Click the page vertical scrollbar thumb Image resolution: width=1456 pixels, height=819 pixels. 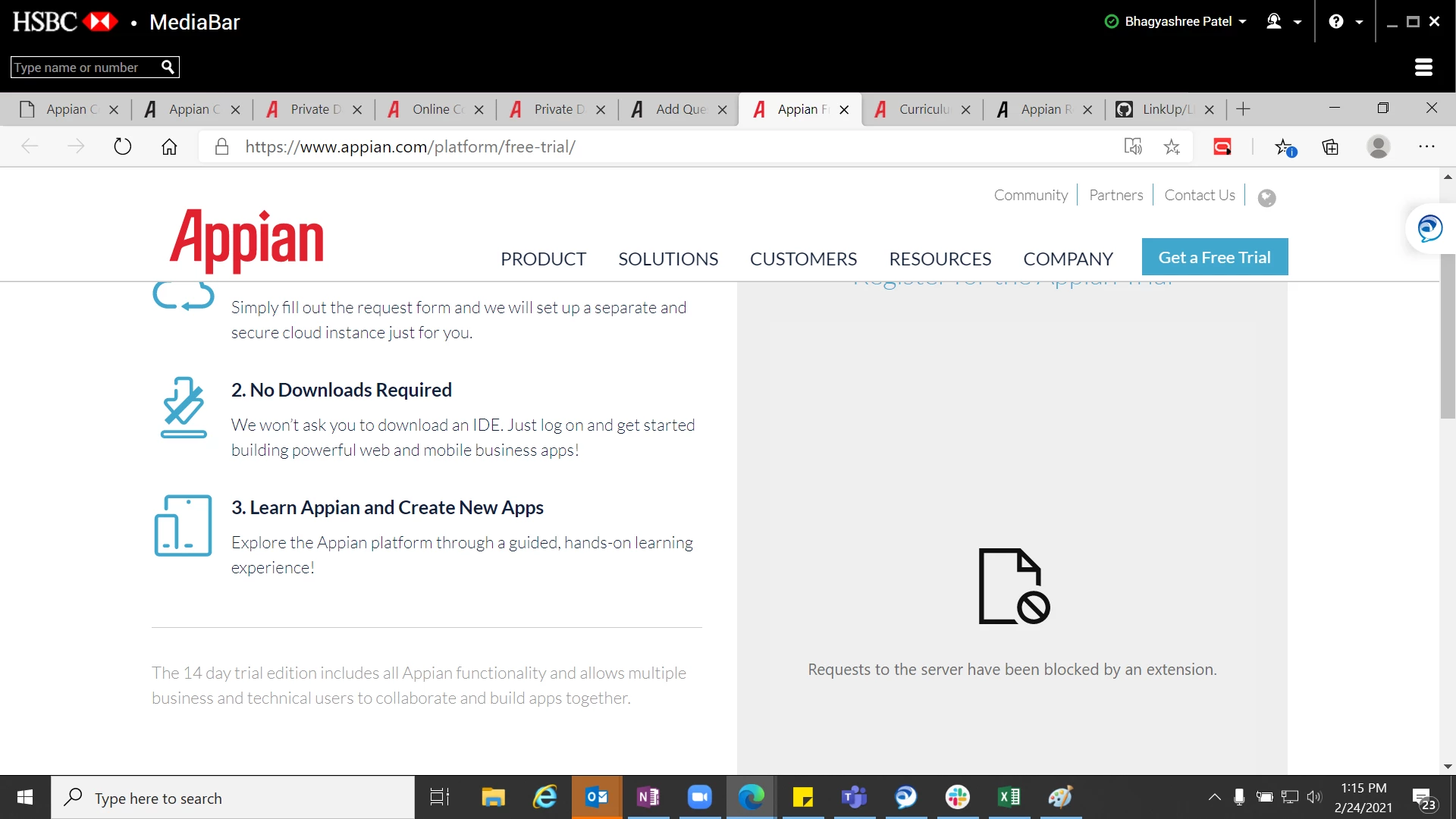[1448, 337]
